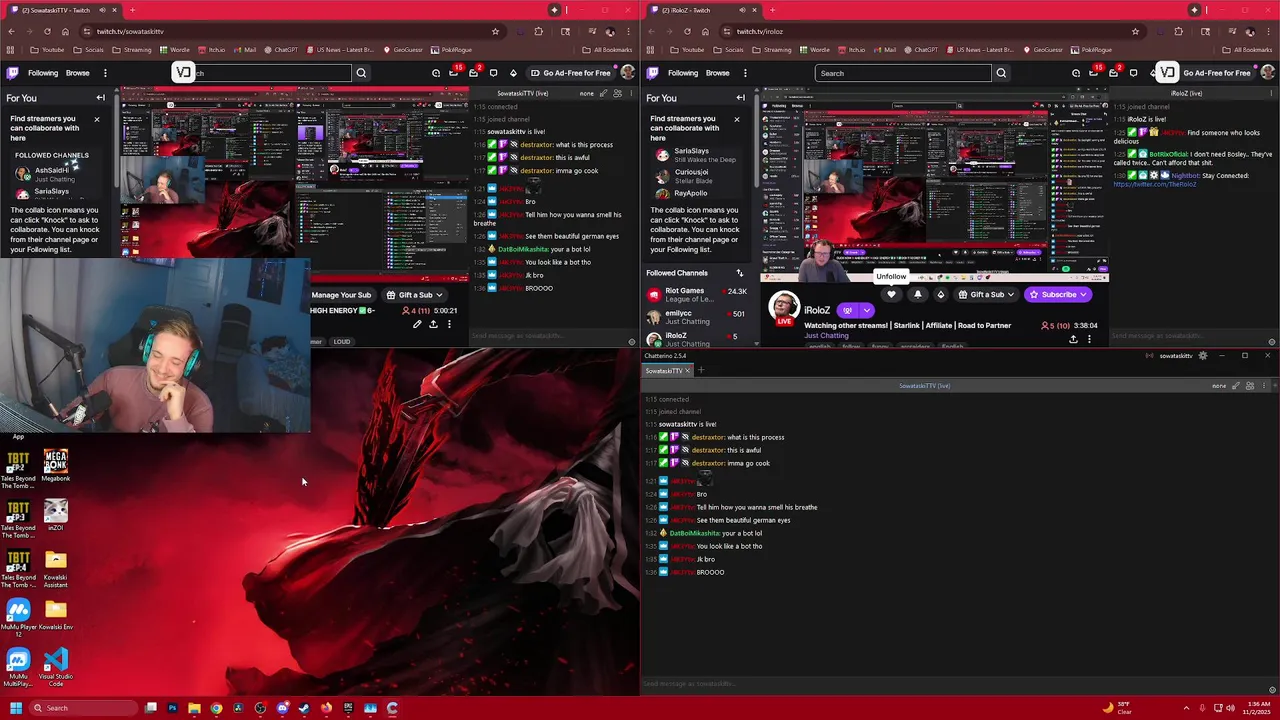The width and height of the screenshot is (1280, 720).
Task: Click Following in iRoloZ Twitch window
Action: (x=683, y=73)
